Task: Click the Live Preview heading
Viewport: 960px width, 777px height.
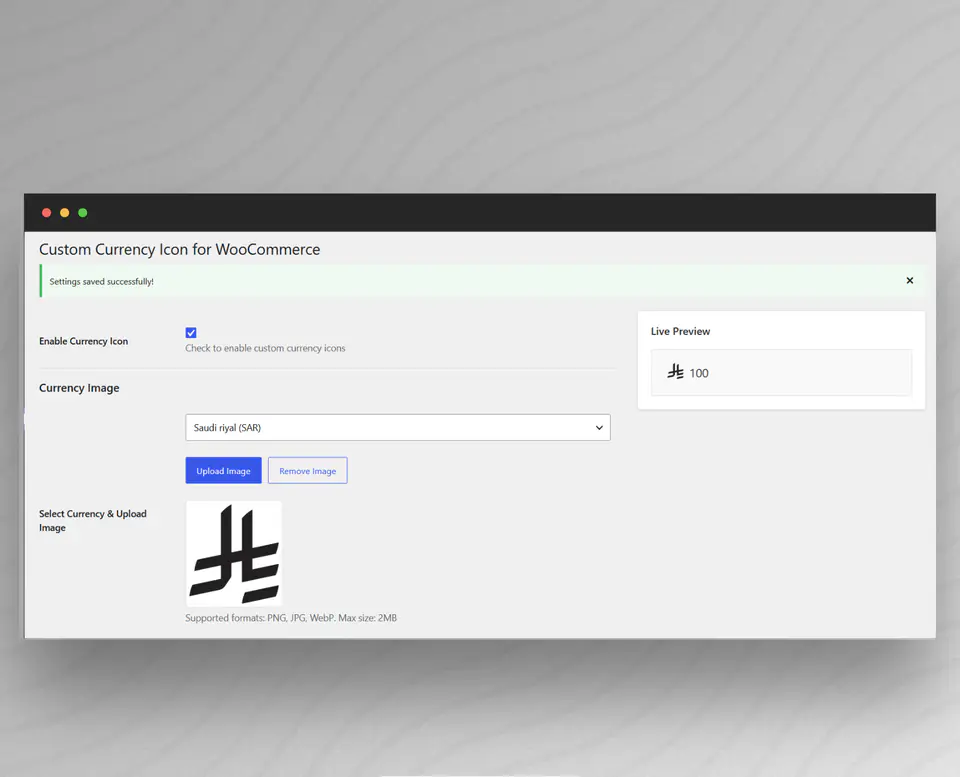Action: [x=680, y=331]
